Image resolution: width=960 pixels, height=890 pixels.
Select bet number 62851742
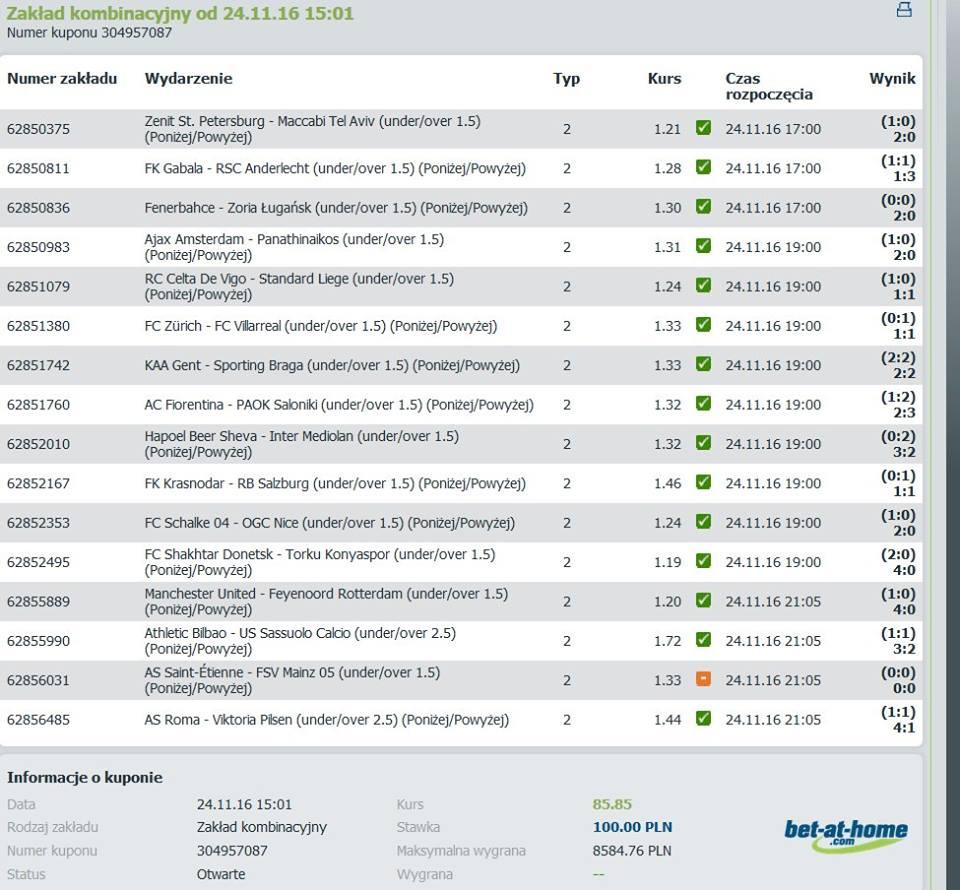click(x=39, y=365)
